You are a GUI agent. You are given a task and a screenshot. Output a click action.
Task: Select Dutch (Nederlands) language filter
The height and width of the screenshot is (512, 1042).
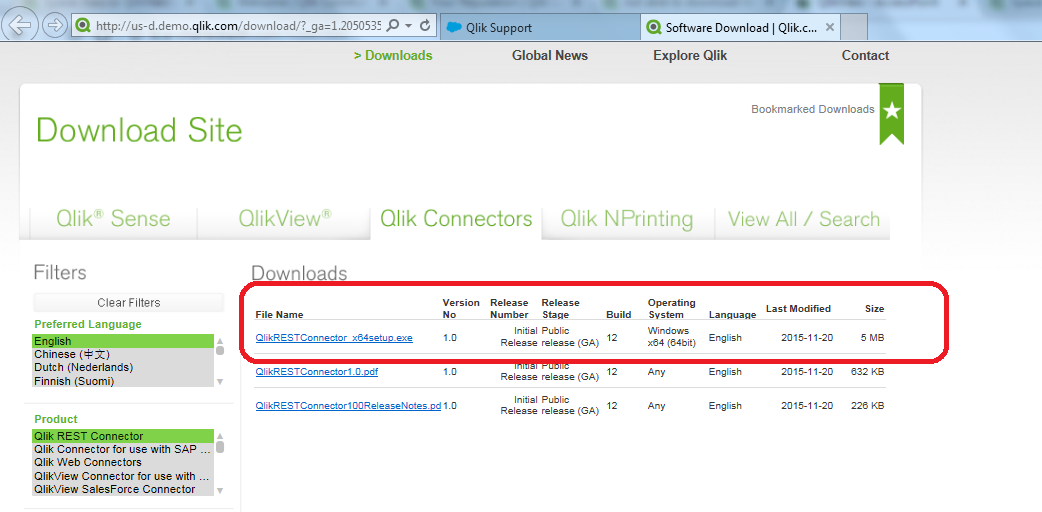point(124,368)
